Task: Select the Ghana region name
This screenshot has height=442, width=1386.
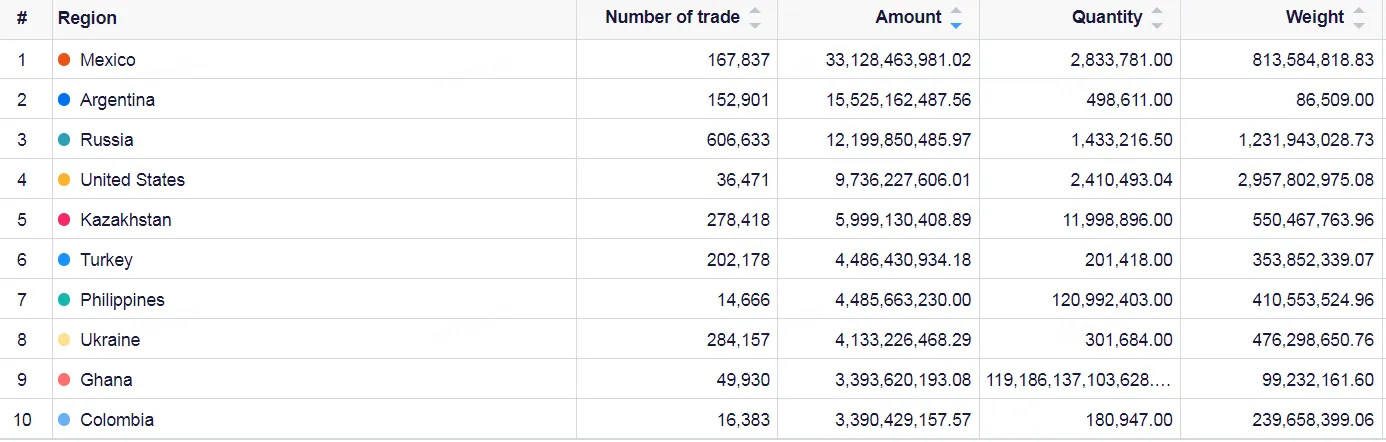Action: coord(106,380)
